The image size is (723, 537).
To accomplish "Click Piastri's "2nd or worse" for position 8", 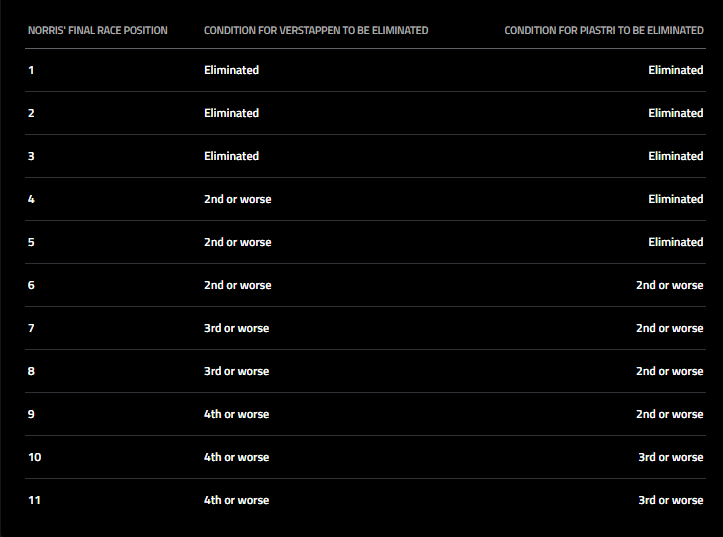I will pyautogui.click(x=669, y=371).
